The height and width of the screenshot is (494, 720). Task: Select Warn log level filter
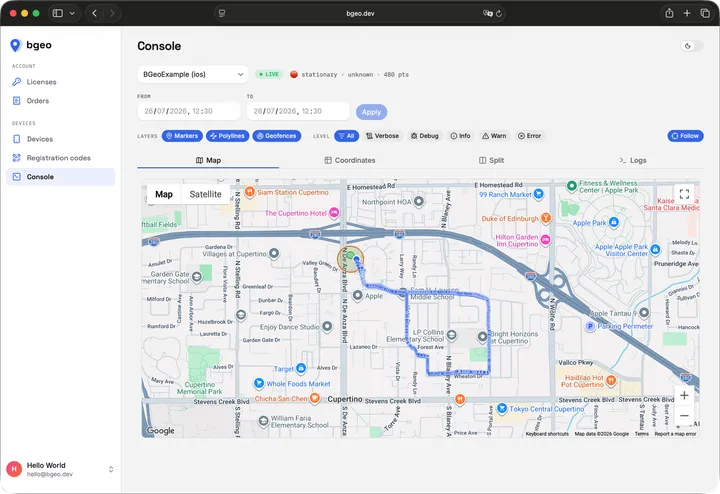pyautogui.click(x=494, y=136)
